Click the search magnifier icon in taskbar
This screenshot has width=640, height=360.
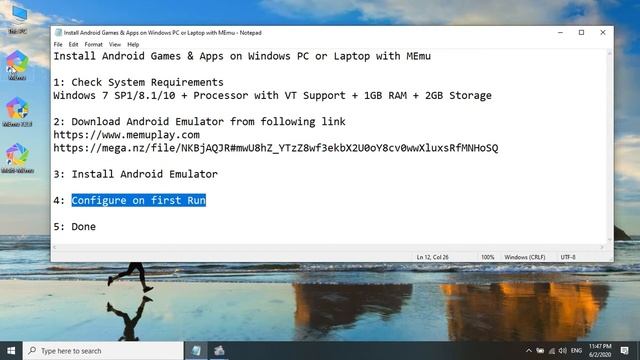click(32, 351)
